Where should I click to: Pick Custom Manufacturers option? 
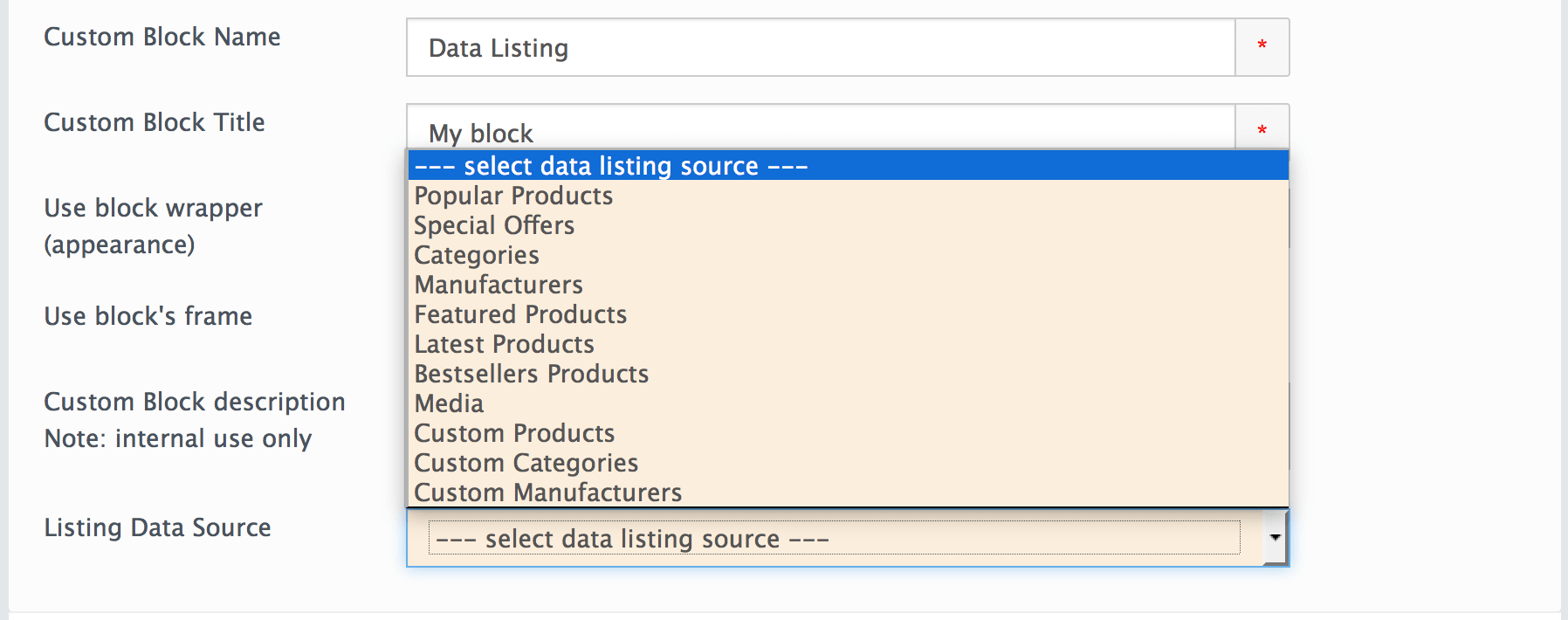(848, 492)
